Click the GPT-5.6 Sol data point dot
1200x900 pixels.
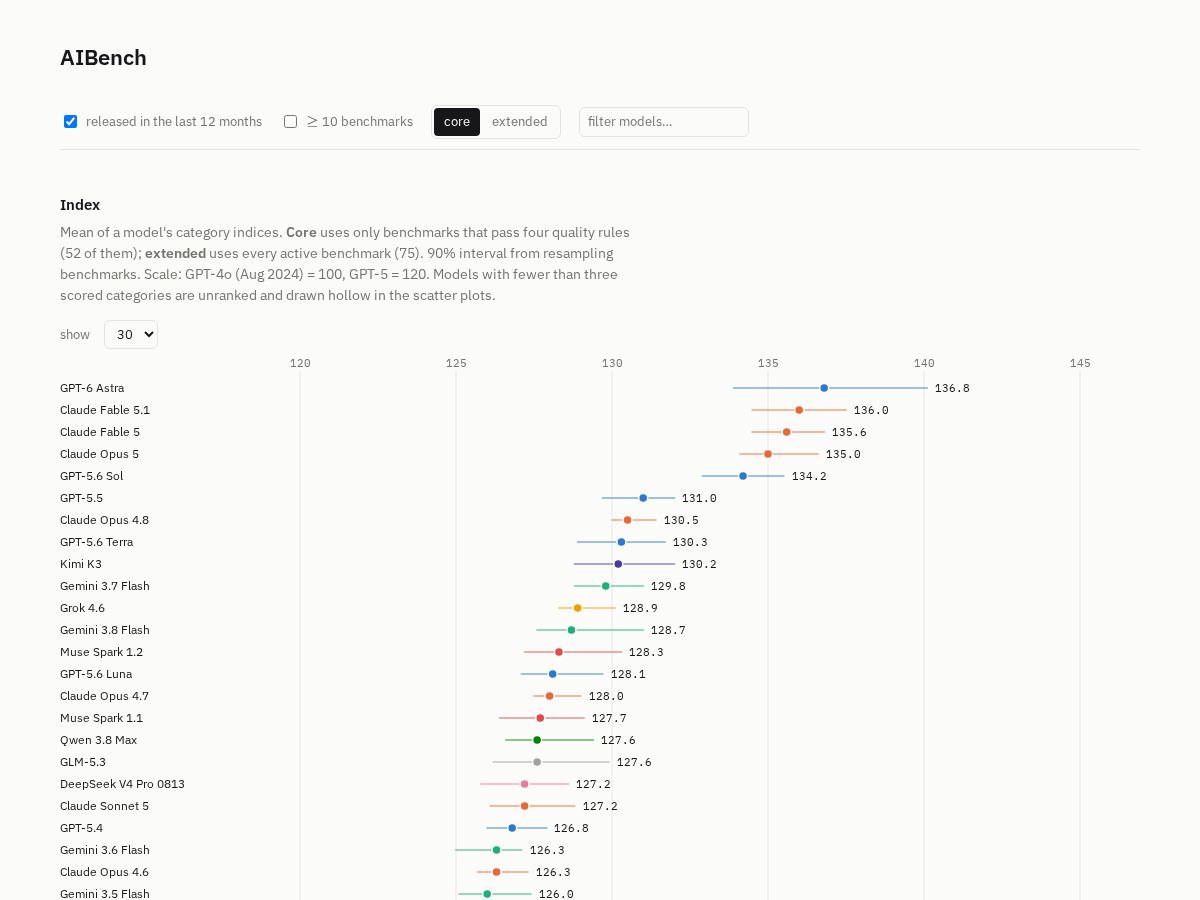pyautogui.click(x=743, y=476)
